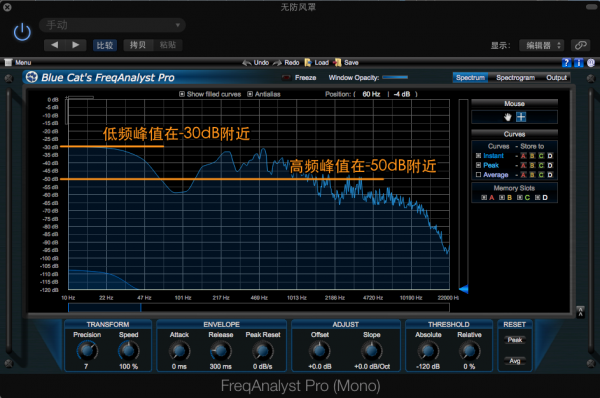The height and width of the screenshot is (398, 600).
Task: Click the blue level range arrow marker
Action: (x=464, y=289)
